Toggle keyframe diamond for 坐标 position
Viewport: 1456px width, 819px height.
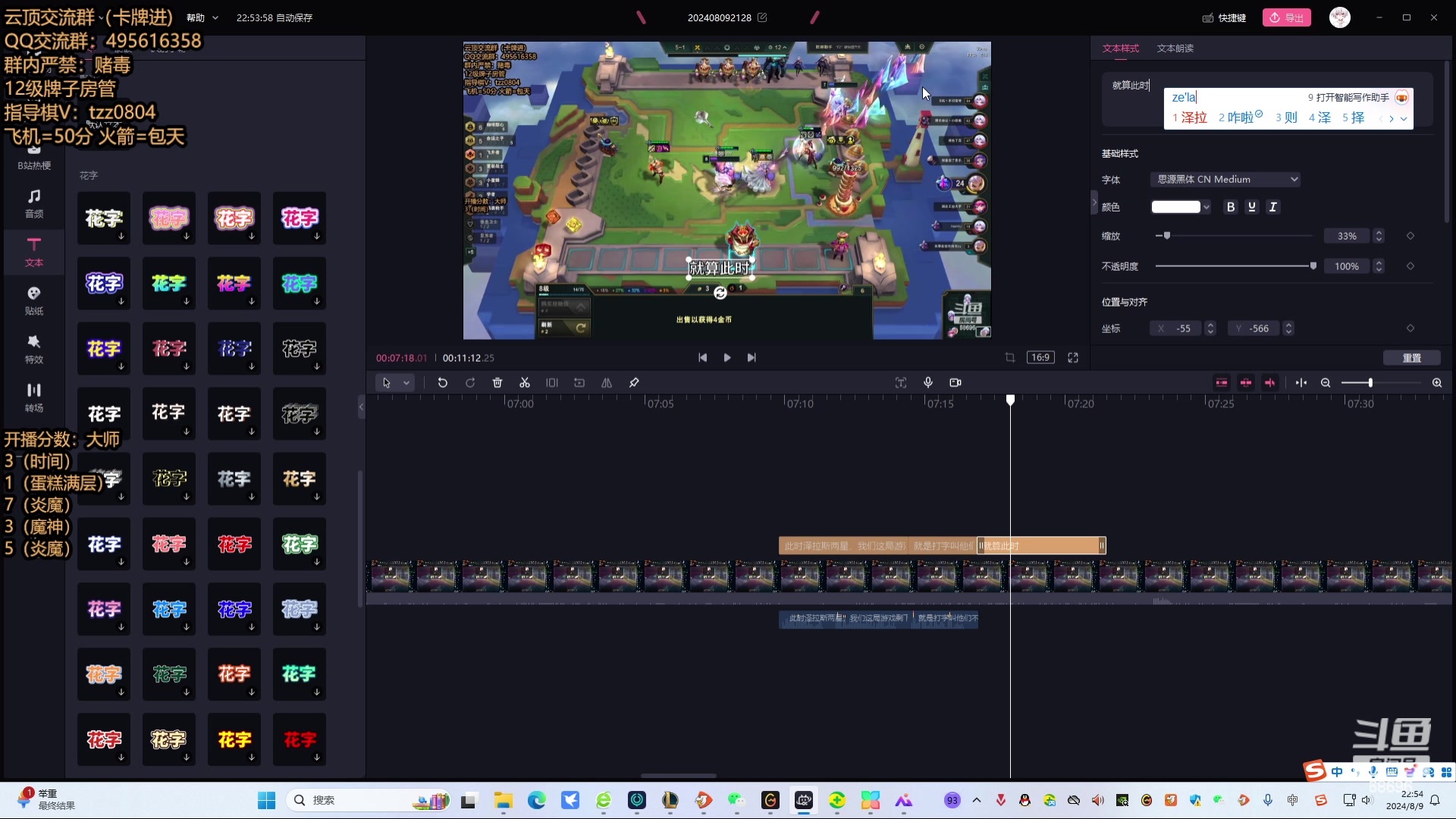click(1410, 328)
